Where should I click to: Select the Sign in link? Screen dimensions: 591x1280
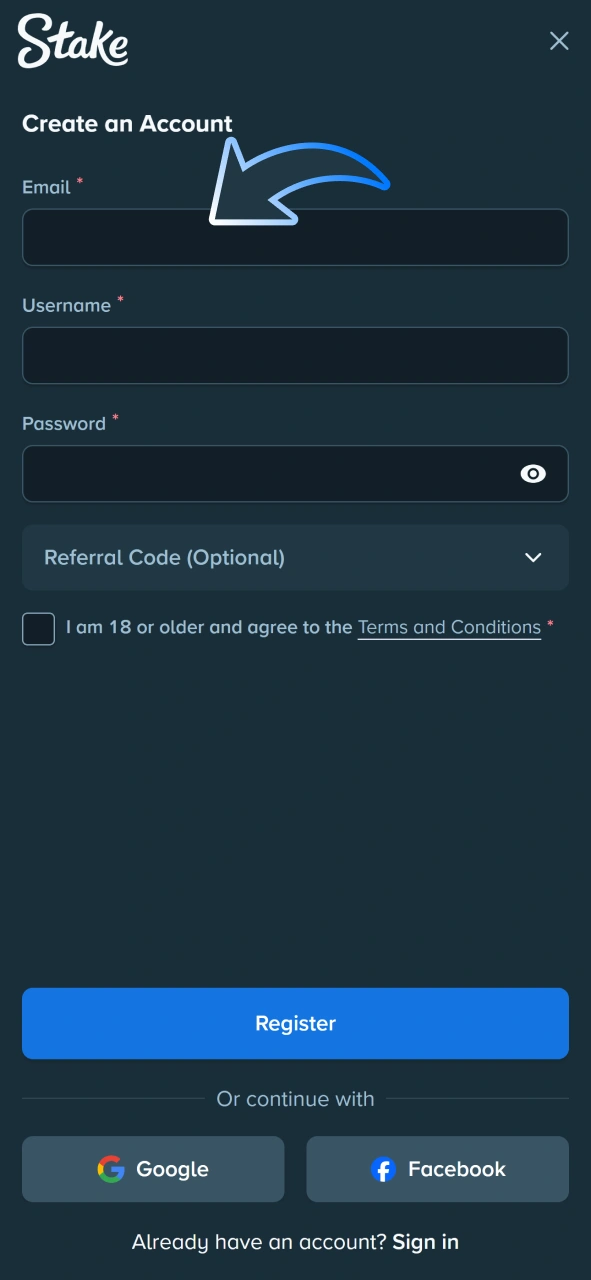pos(425,1242)
